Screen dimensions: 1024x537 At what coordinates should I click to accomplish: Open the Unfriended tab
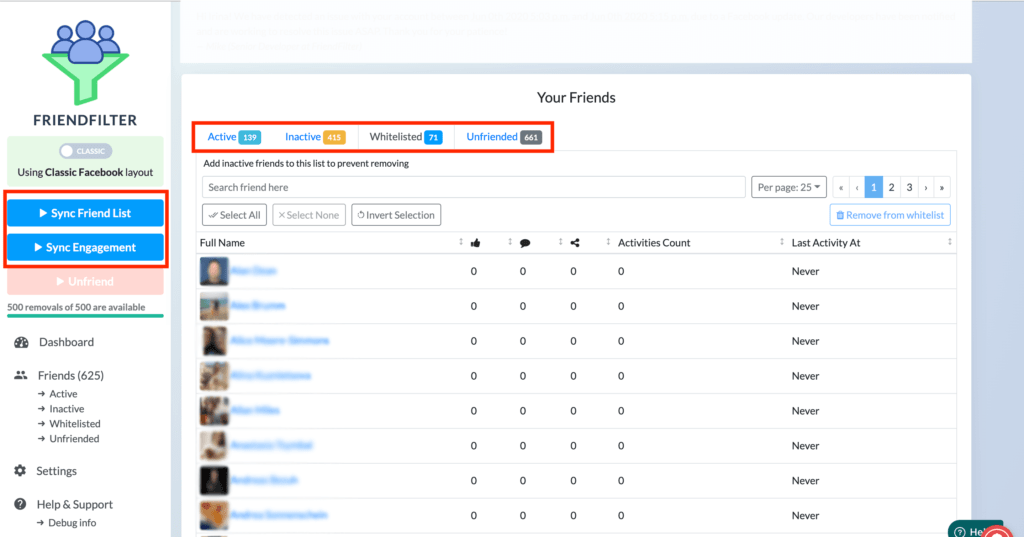point(503,137)
